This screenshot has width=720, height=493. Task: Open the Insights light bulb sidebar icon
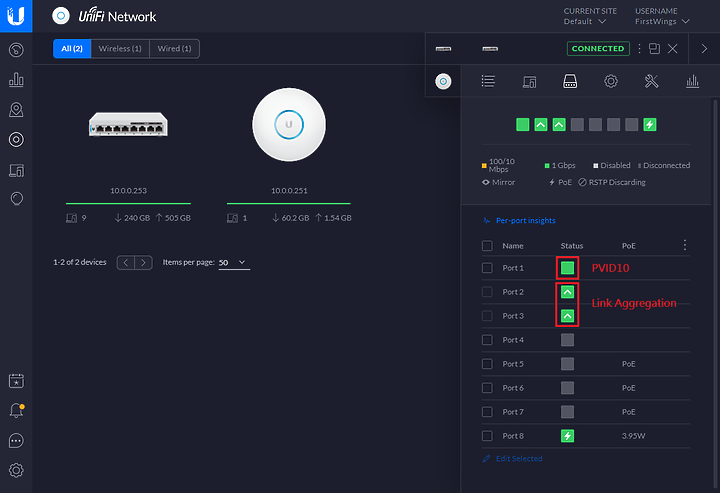tap(16, 199)
